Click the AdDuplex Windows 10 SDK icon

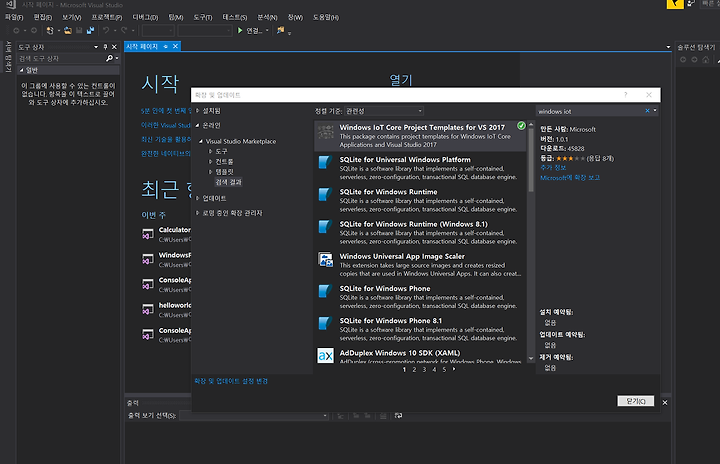(x=326, y=355)
